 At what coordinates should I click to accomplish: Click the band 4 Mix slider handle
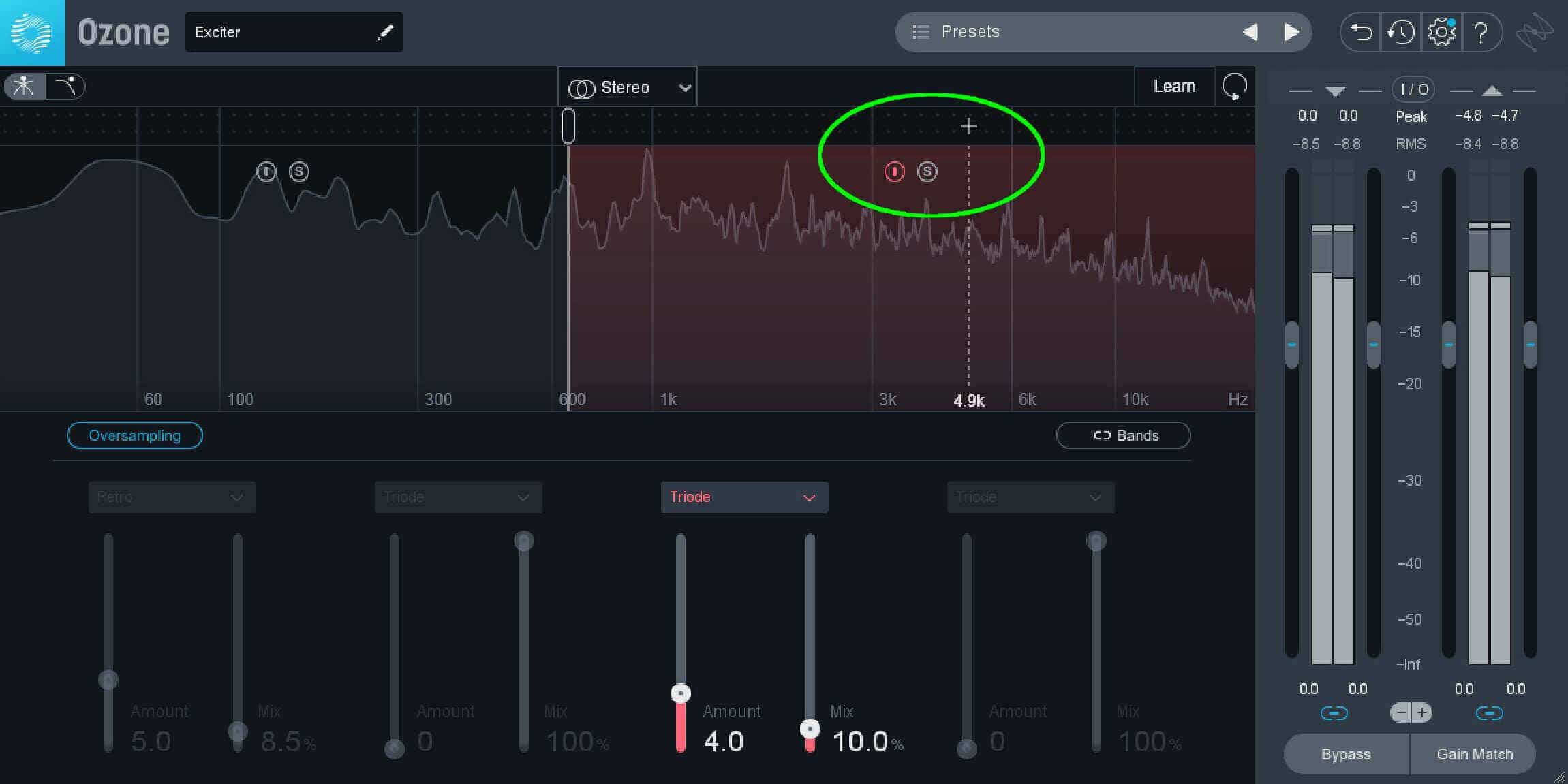(x=1096, y=542)
